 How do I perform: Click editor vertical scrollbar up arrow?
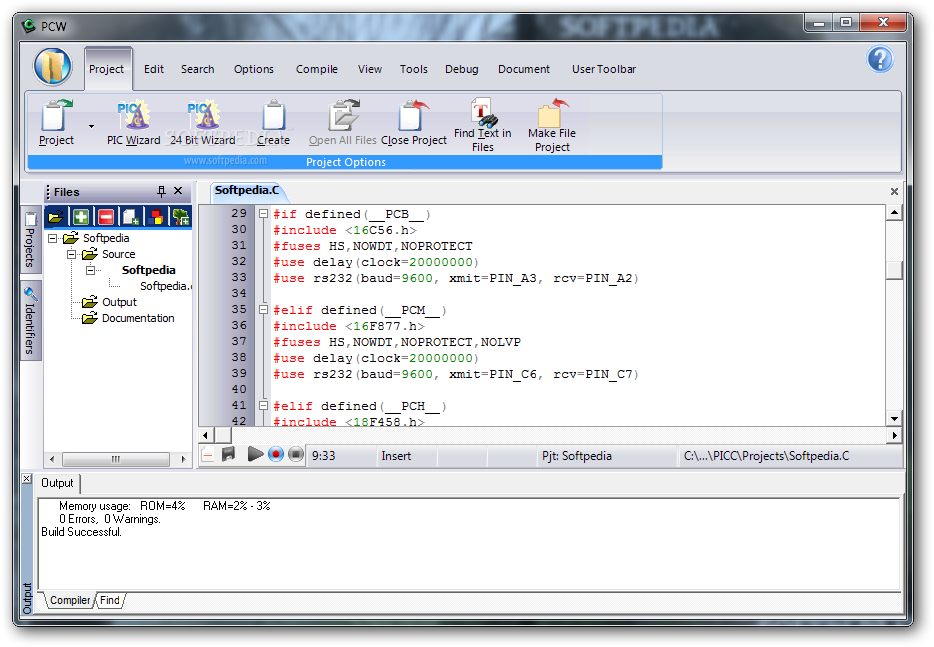894,212
